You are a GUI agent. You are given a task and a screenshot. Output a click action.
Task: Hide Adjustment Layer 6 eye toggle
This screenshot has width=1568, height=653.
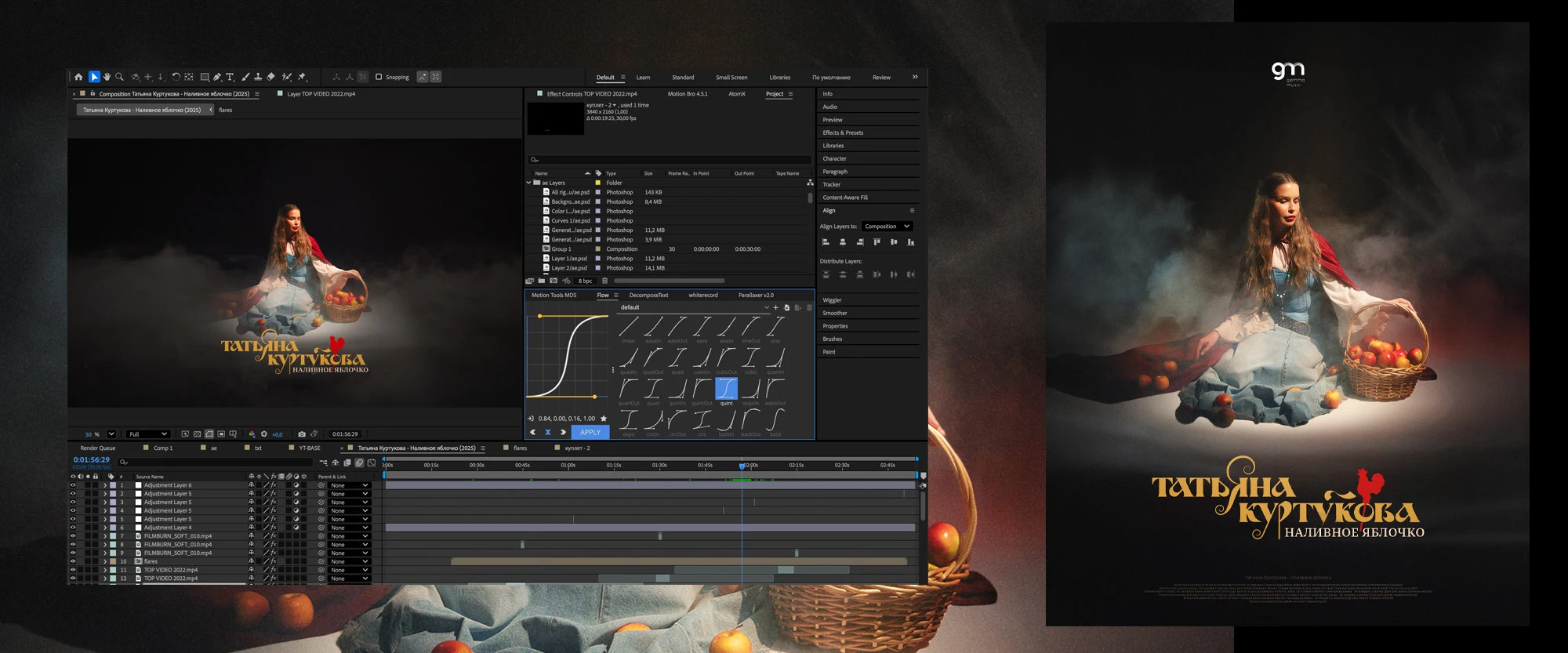coord(73,485)
